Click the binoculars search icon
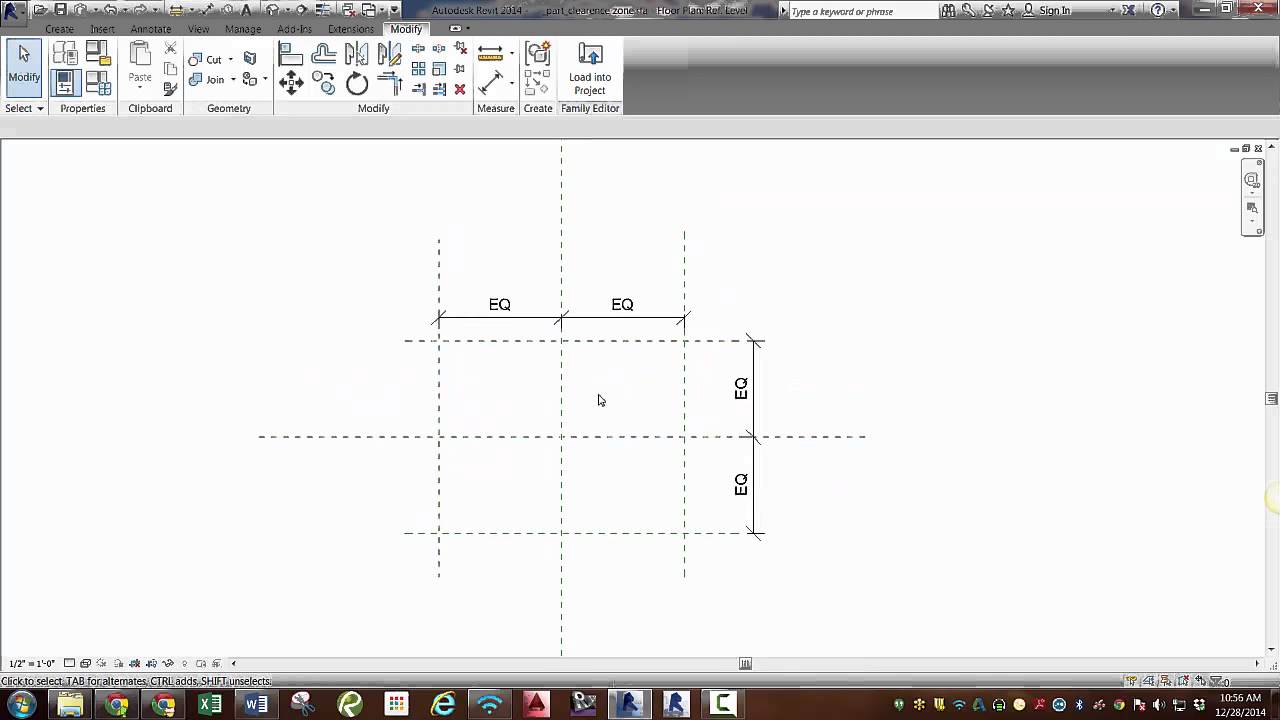 [948, 10]
